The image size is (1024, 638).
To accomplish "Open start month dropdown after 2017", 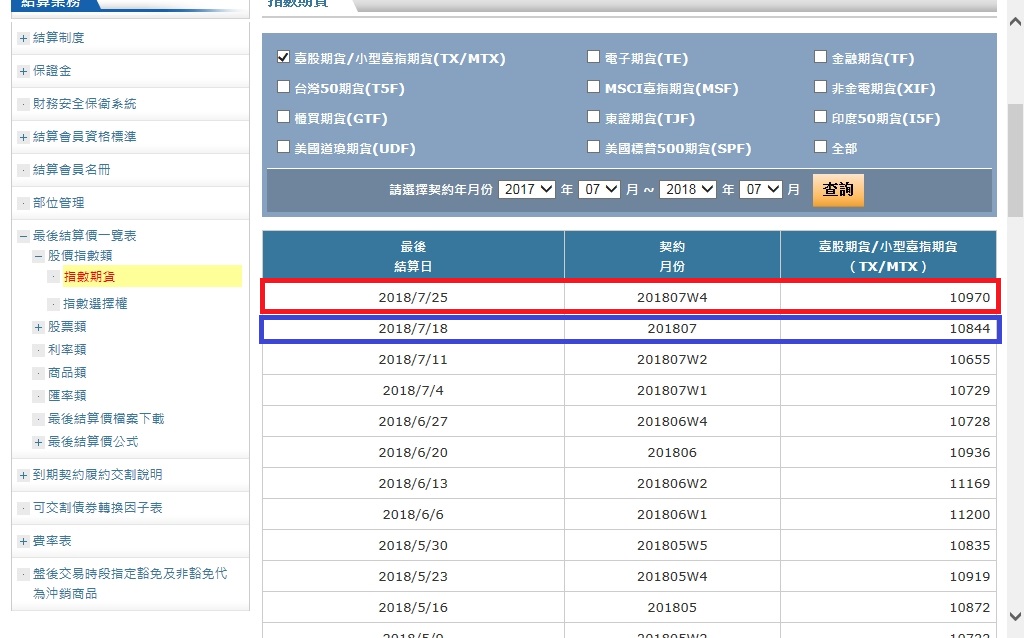I will 600,189.
